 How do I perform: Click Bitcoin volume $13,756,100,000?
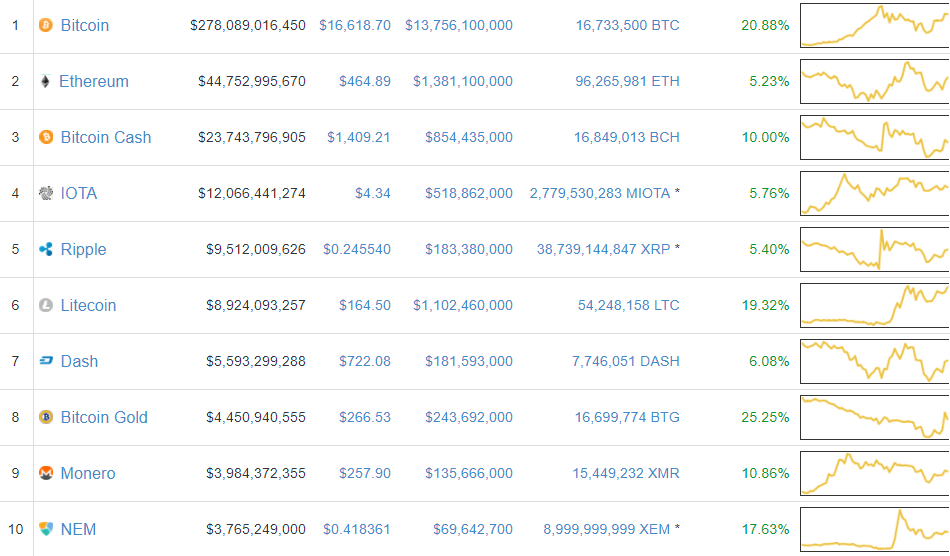459,25
